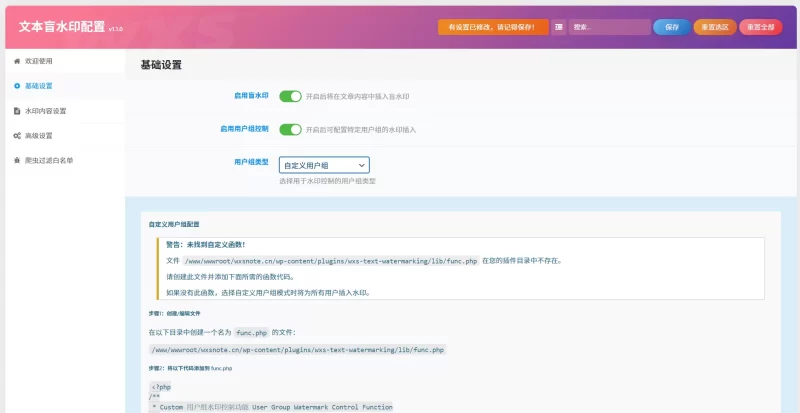Focus the 搜索 input field
800x413 pixels.
(x=610, y=27)
